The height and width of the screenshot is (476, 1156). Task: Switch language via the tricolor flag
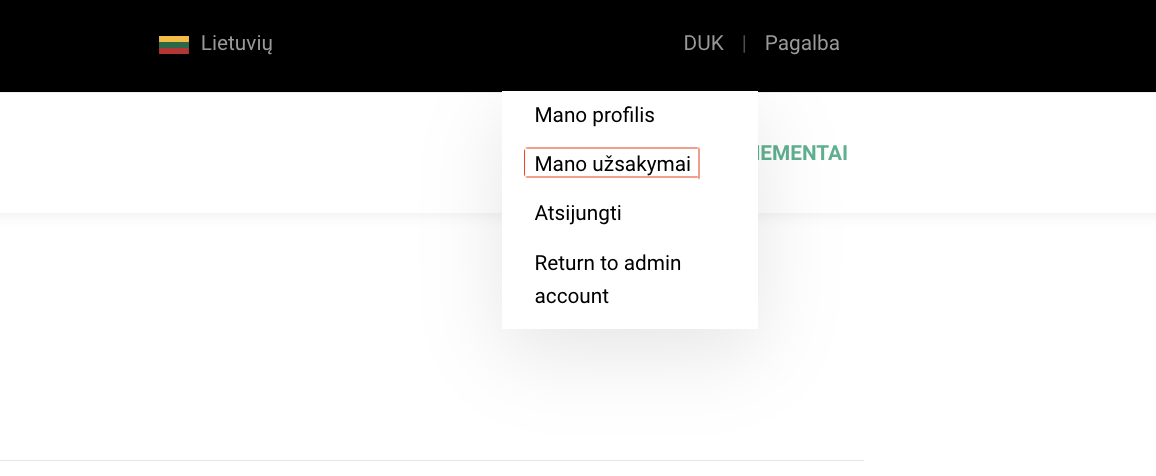[174, 45]
